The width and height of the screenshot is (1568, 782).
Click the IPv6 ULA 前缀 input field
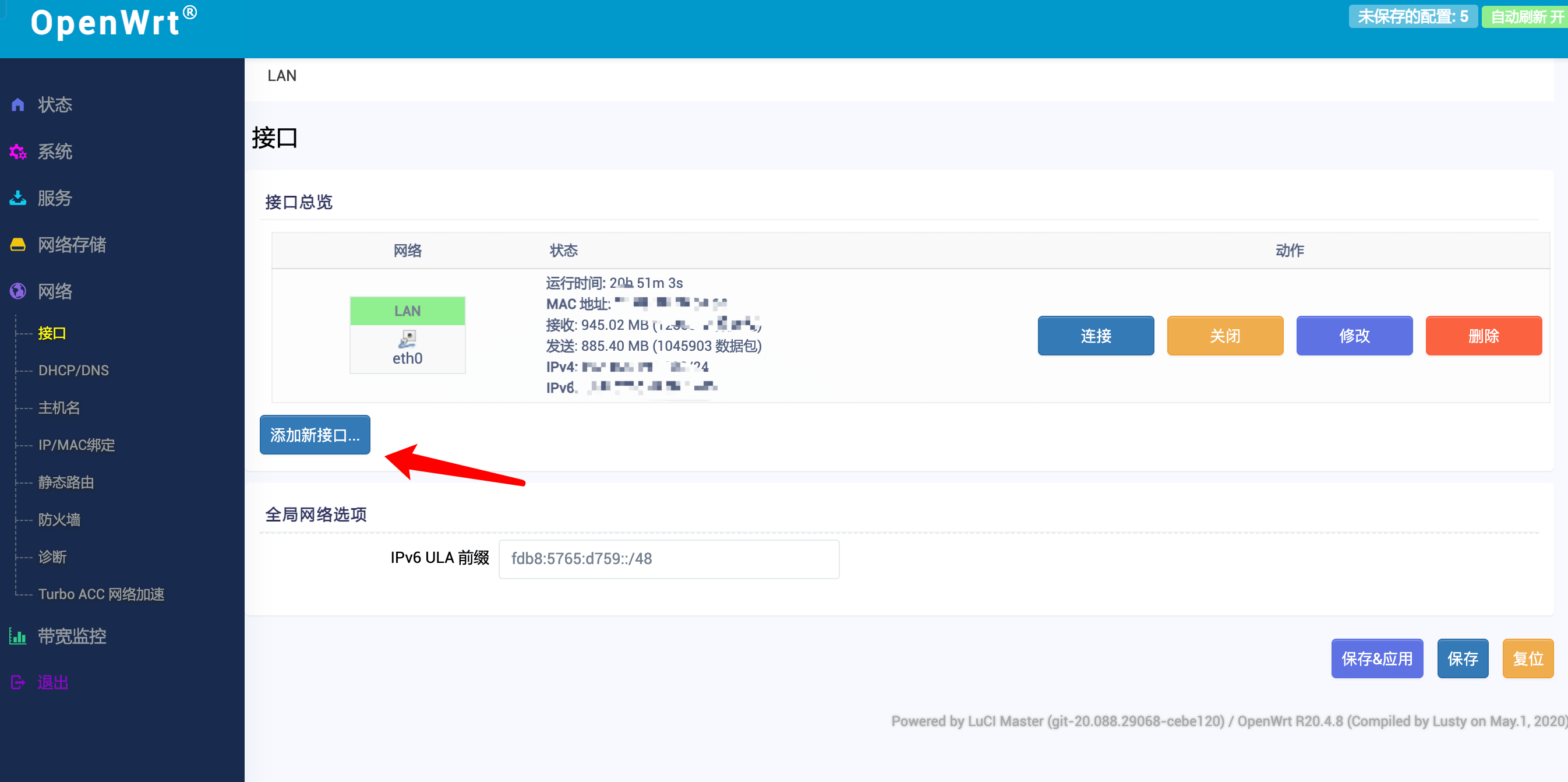click(x=668, y=559)
